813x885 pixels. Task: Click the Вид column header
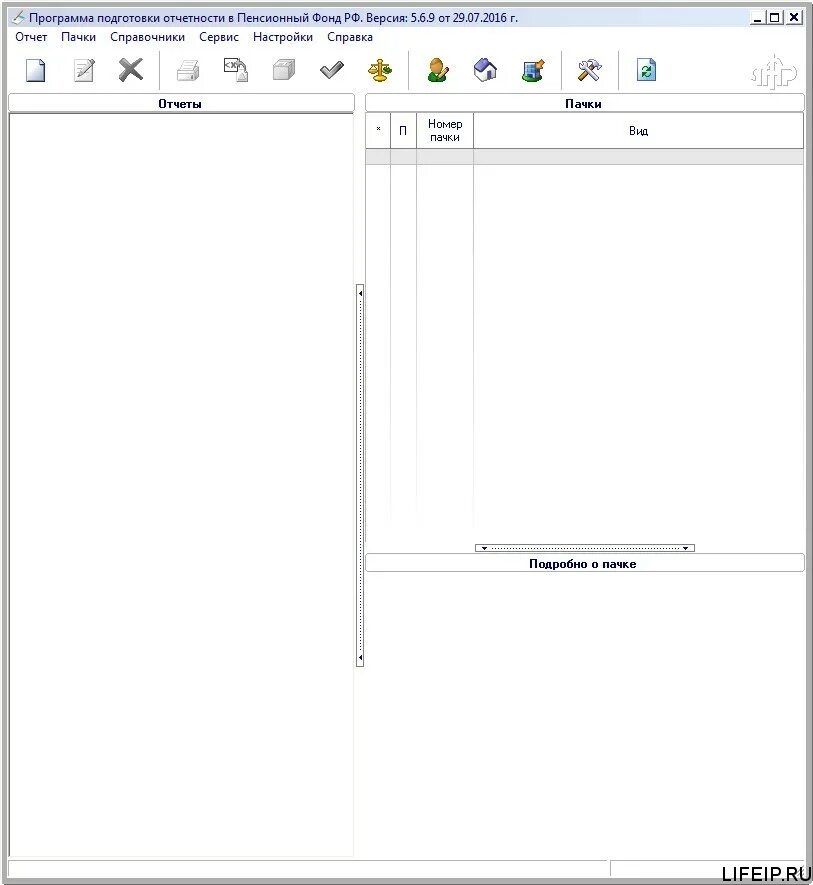point(639,131)
